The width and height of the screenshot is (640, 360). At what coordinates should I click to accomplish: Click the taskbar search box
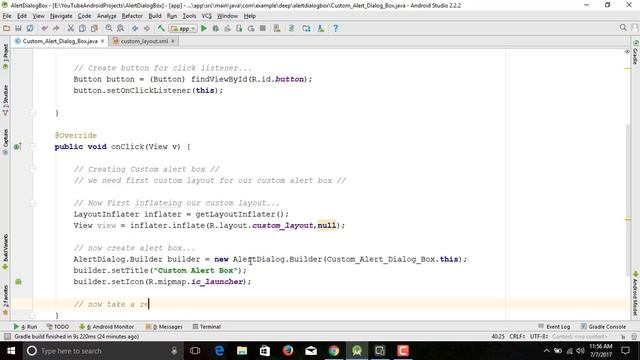click(103, 351)
